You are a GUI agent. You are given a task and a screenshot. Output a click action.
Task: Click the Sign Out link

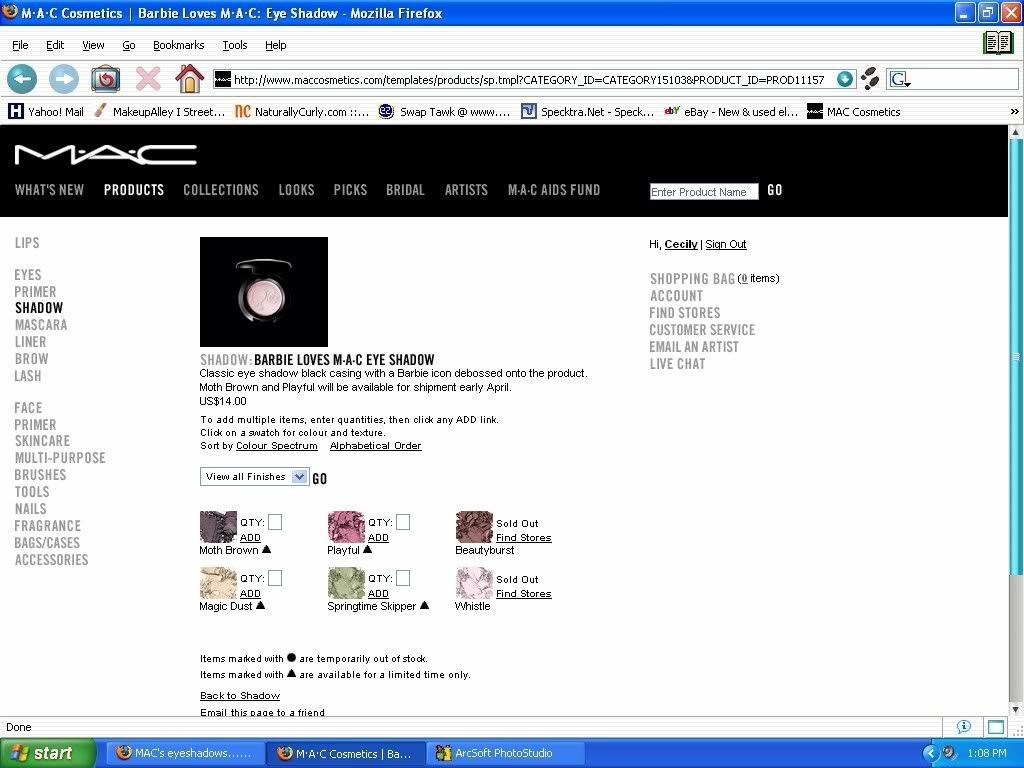(x=726, y=244)
